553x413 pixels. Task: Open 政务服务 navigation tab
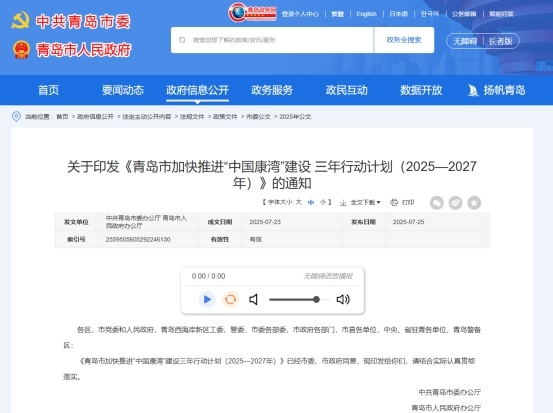tap(272, 90)
